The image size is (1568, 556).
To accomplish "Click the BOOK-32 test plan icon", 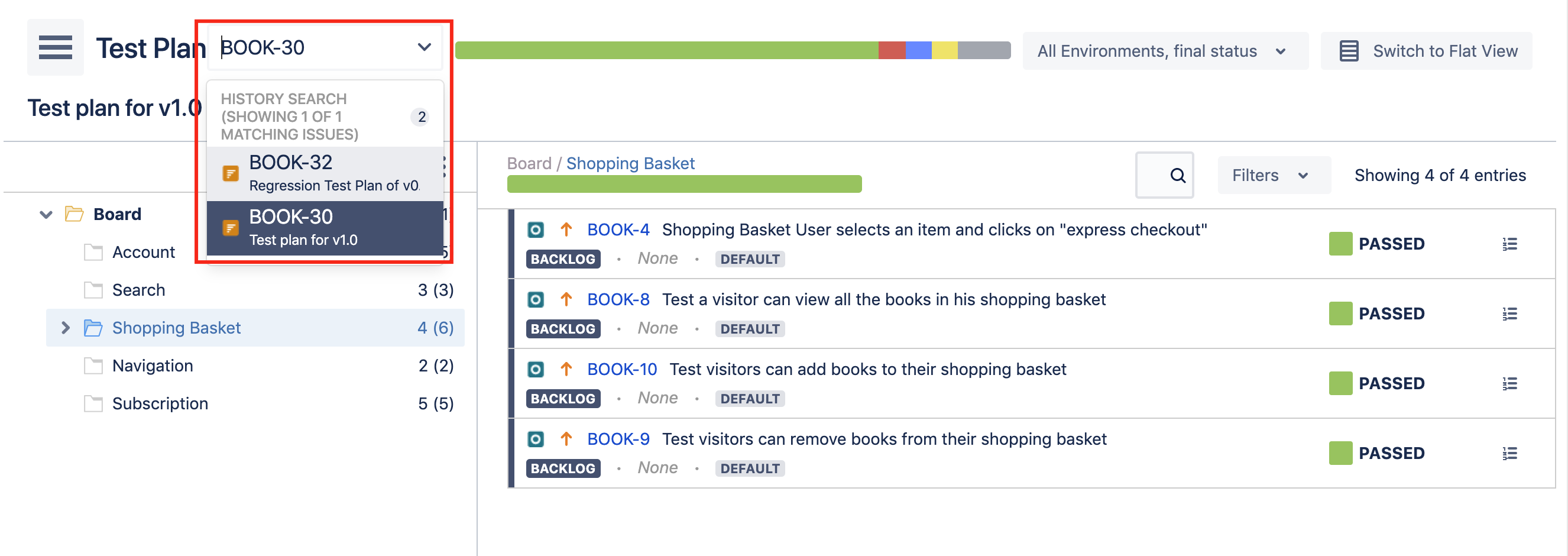I will coord(231,173).
